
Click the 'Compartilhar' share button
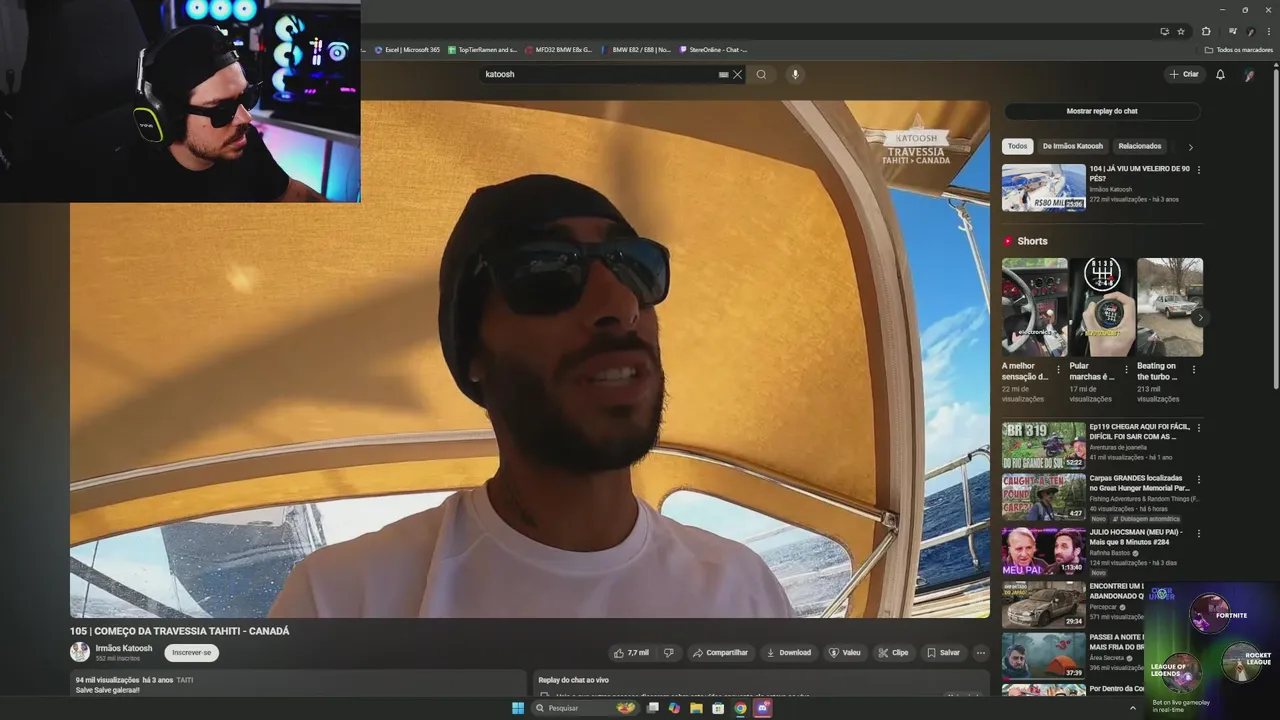point(720,652)
